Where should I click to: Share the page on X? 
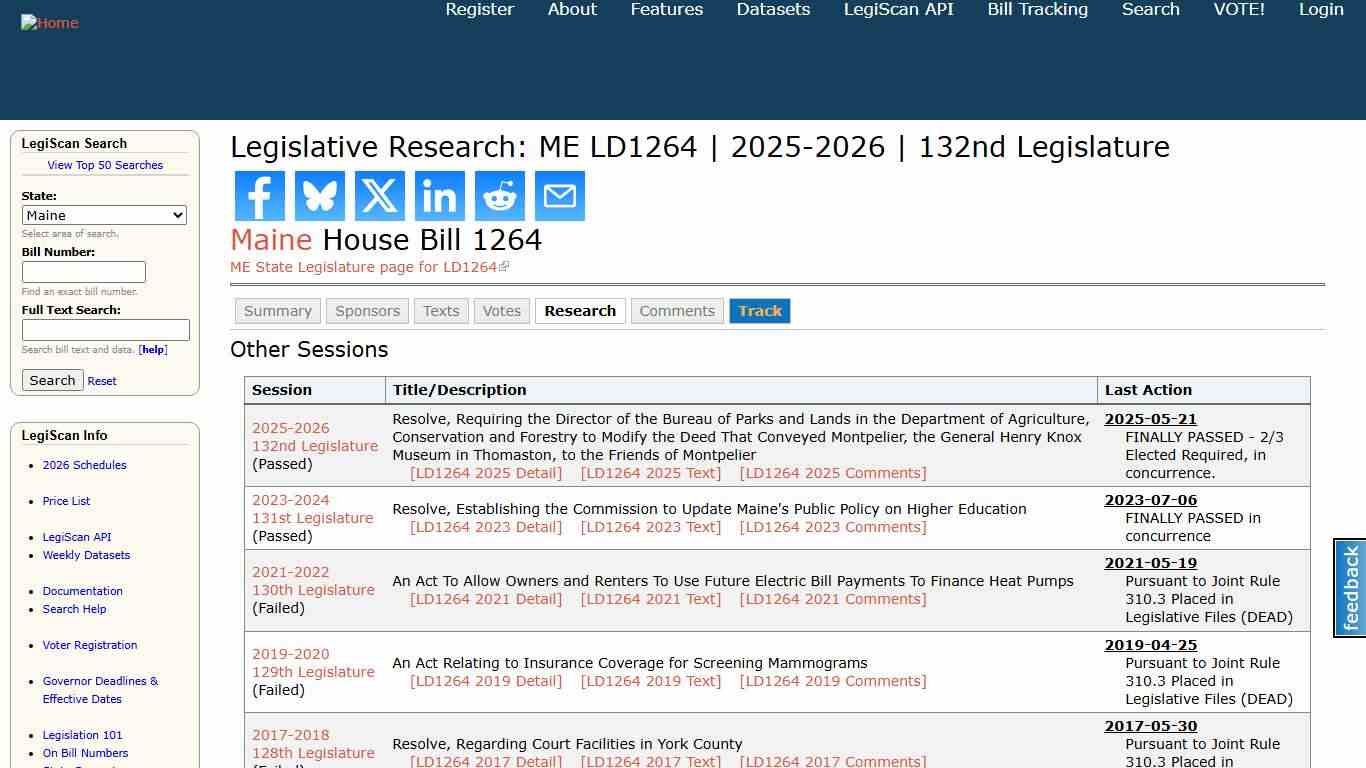pos(379,196)
